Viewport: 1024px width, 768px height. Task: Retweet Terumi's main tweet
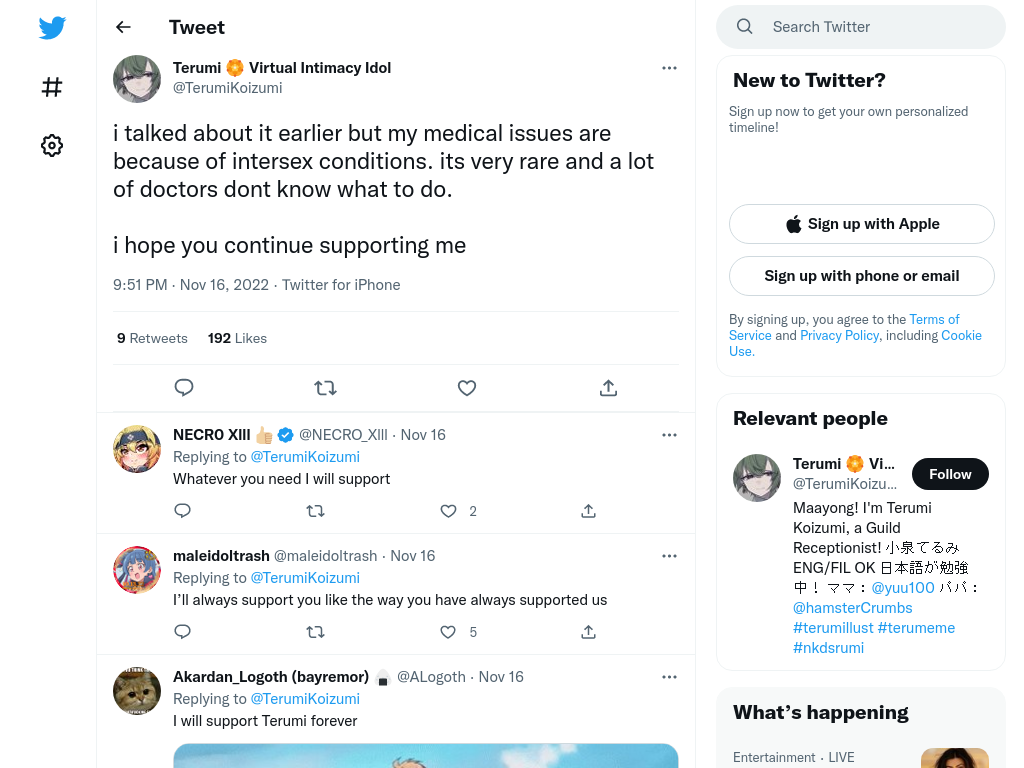(325, 388)
